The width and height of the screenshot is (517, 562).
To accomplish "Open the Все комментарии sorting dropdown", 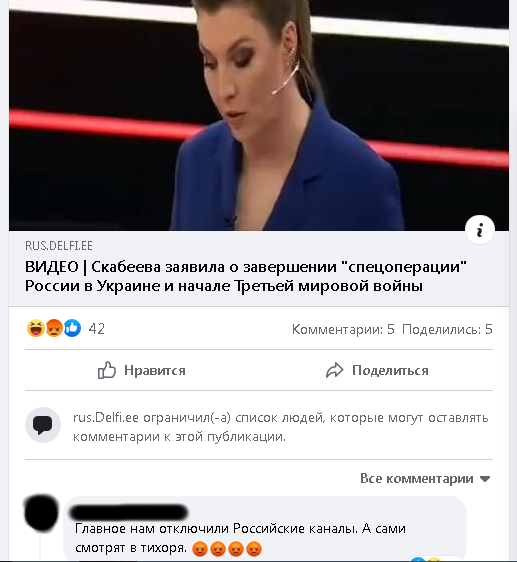I will pos(425,478).
